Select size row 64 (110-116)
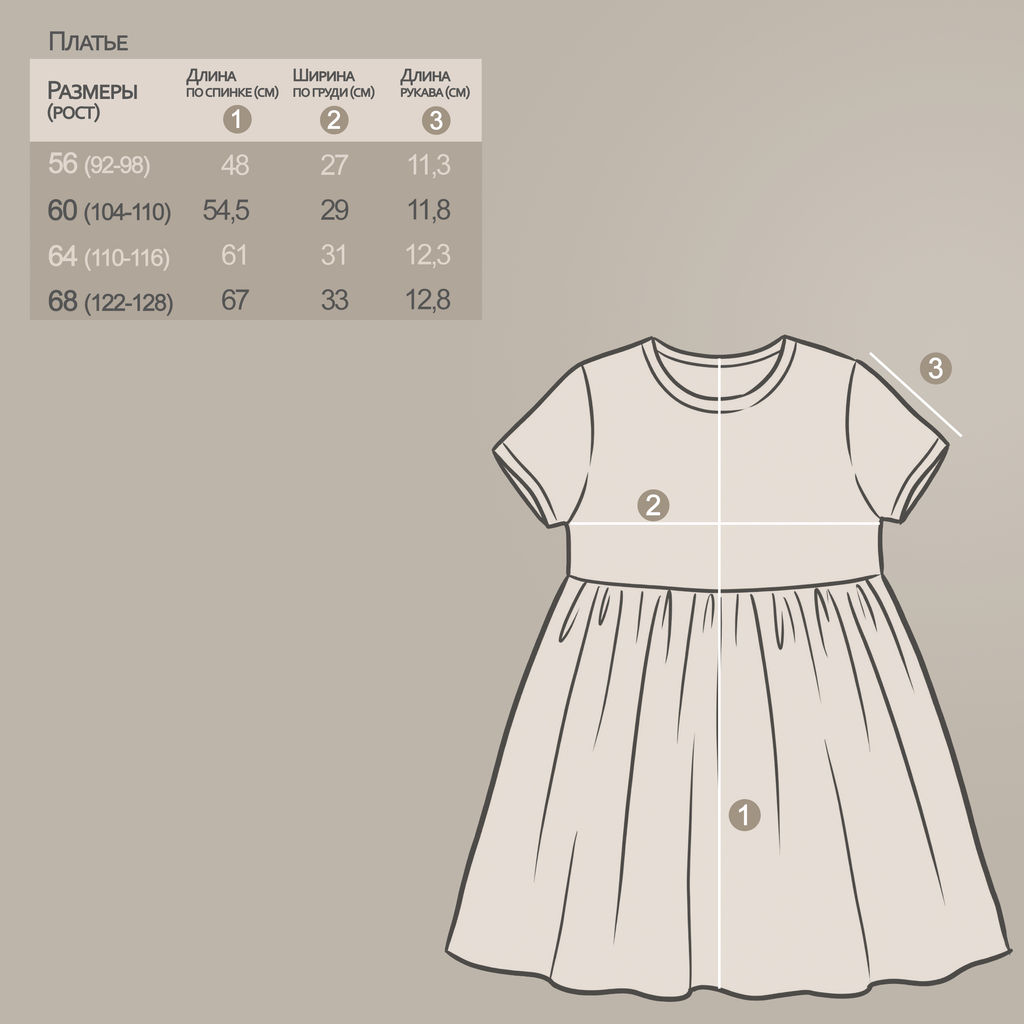 (109, 257)
